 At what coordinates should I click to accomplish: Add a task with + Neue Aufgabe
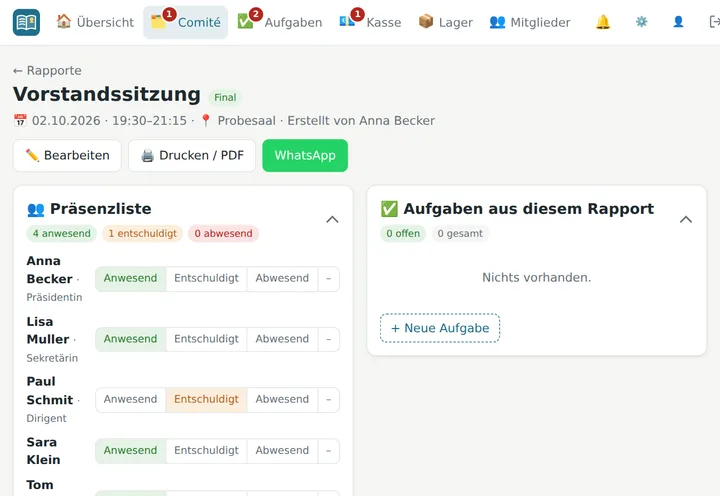440,328
